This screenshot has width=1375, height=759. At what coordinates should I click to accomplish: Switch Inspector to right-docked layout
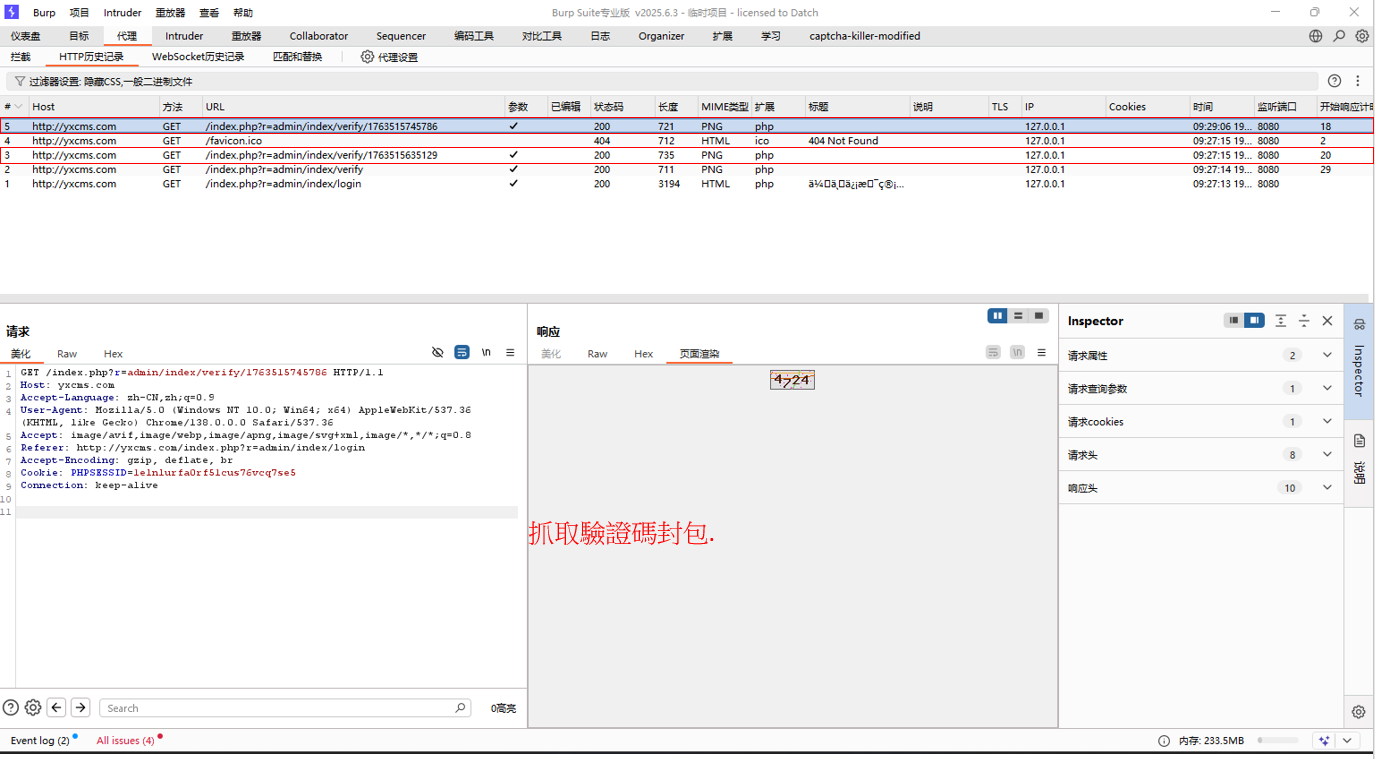click(x=1254, y=320)
